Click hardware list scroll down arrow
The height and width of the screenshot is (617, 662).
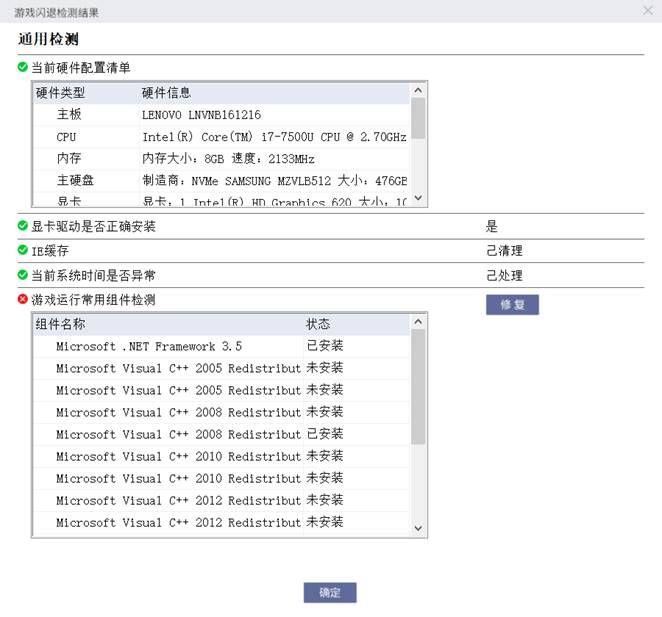click(418, 198)
